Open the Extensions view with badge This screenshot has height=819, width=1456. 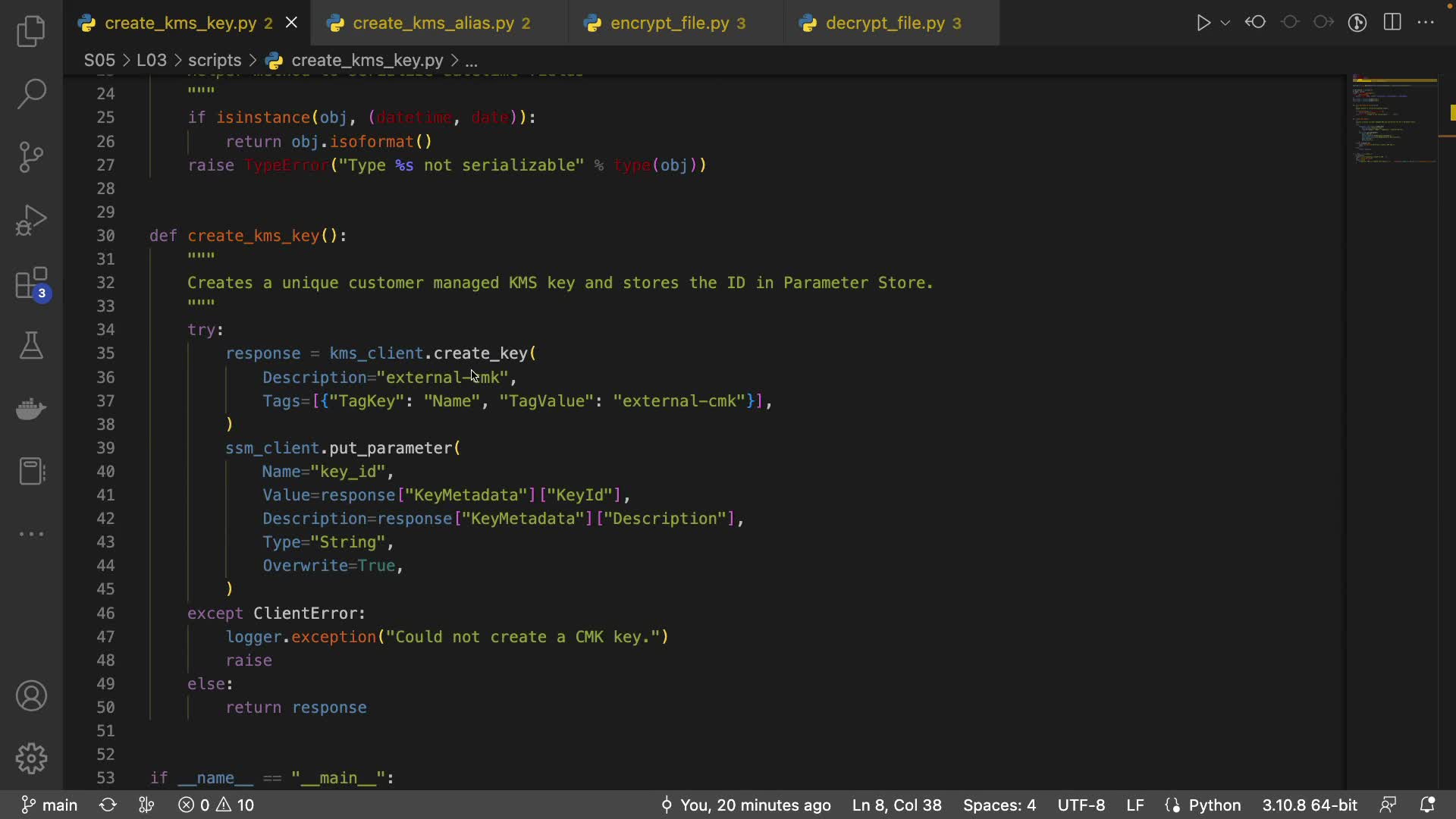(x=31, y=284)
